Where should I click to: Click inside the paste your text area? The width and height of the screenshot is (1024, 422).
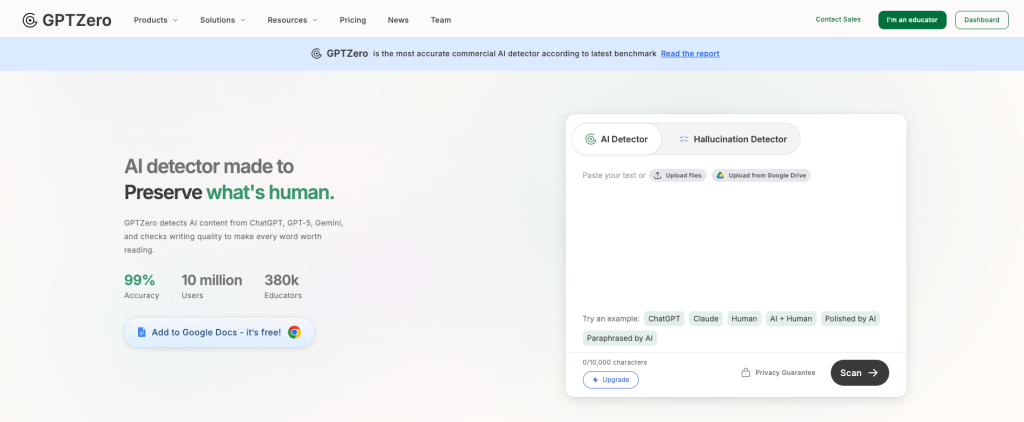click(x=735, y=240)
